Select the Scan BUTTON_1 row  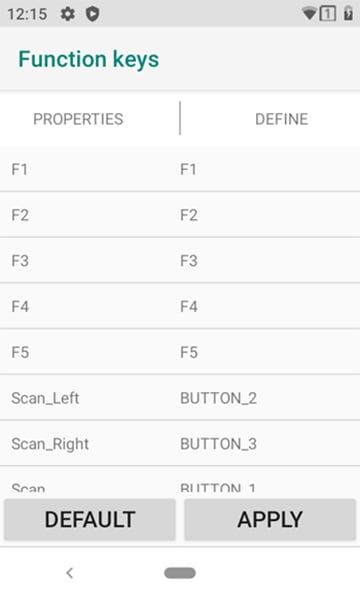point(180,483)
